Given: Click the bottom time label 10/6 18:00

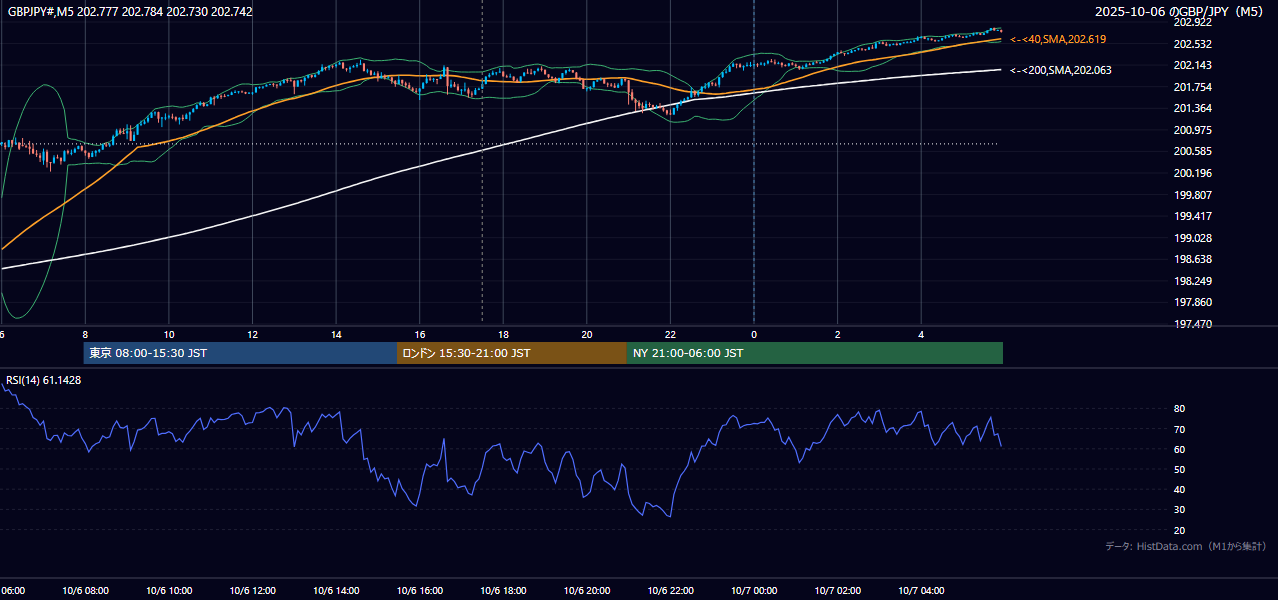Looking at the screenshot, I should [x=503, y=591].
